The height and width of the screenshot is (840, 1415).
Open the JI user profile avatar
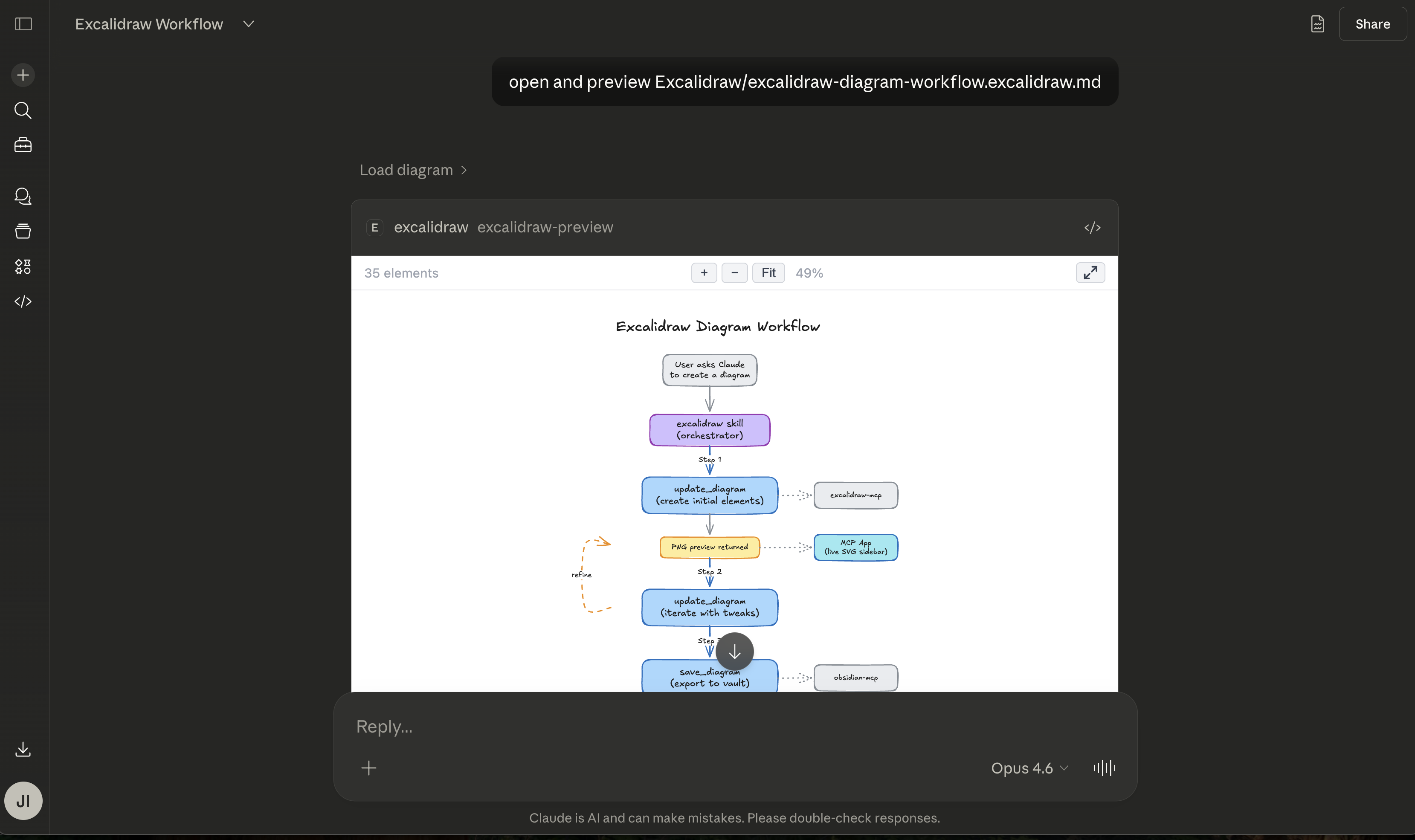(23, 801)
